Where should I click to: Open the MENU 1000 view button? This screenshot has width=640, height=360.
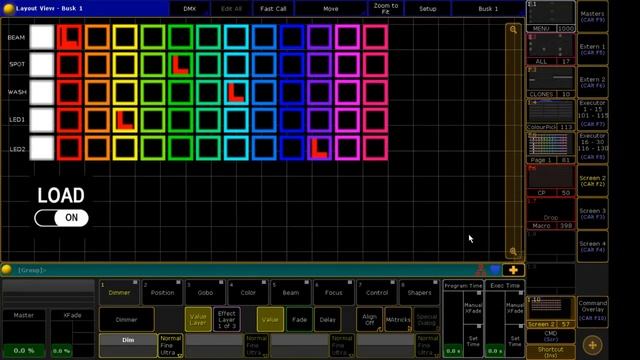tap(551, 16)
